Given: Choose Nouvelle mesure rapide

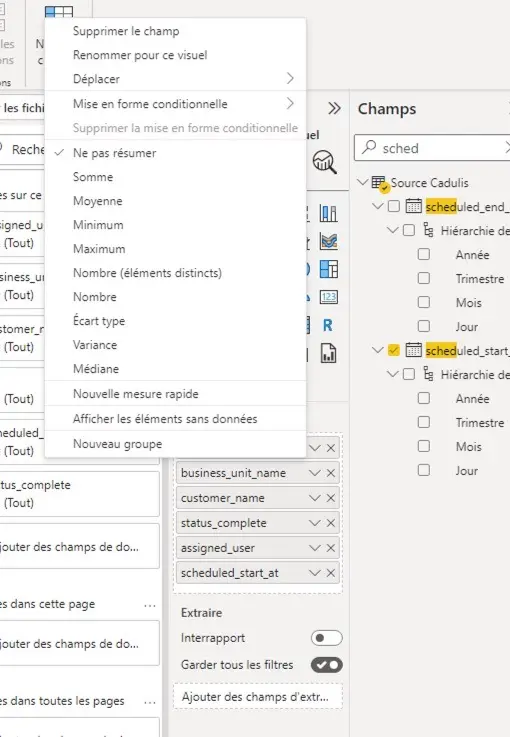Looking at the screenshot, I should tap(175, 394).
